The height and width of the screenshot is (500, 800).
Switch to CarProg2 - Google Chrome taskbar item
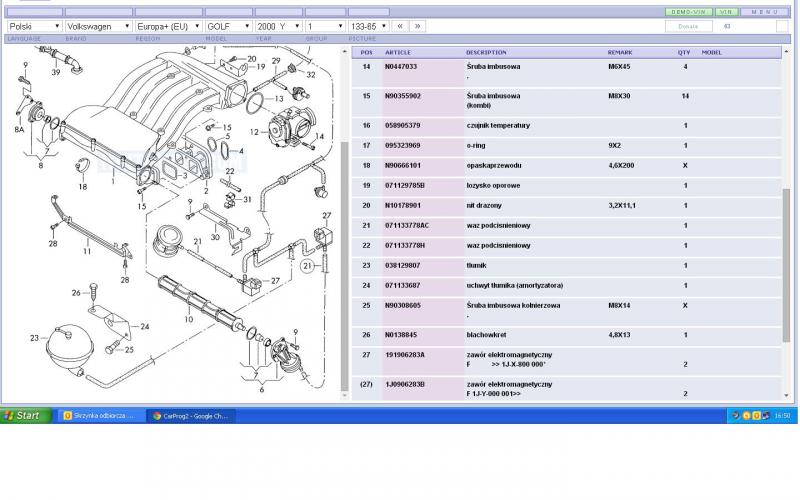click(191, 416)
